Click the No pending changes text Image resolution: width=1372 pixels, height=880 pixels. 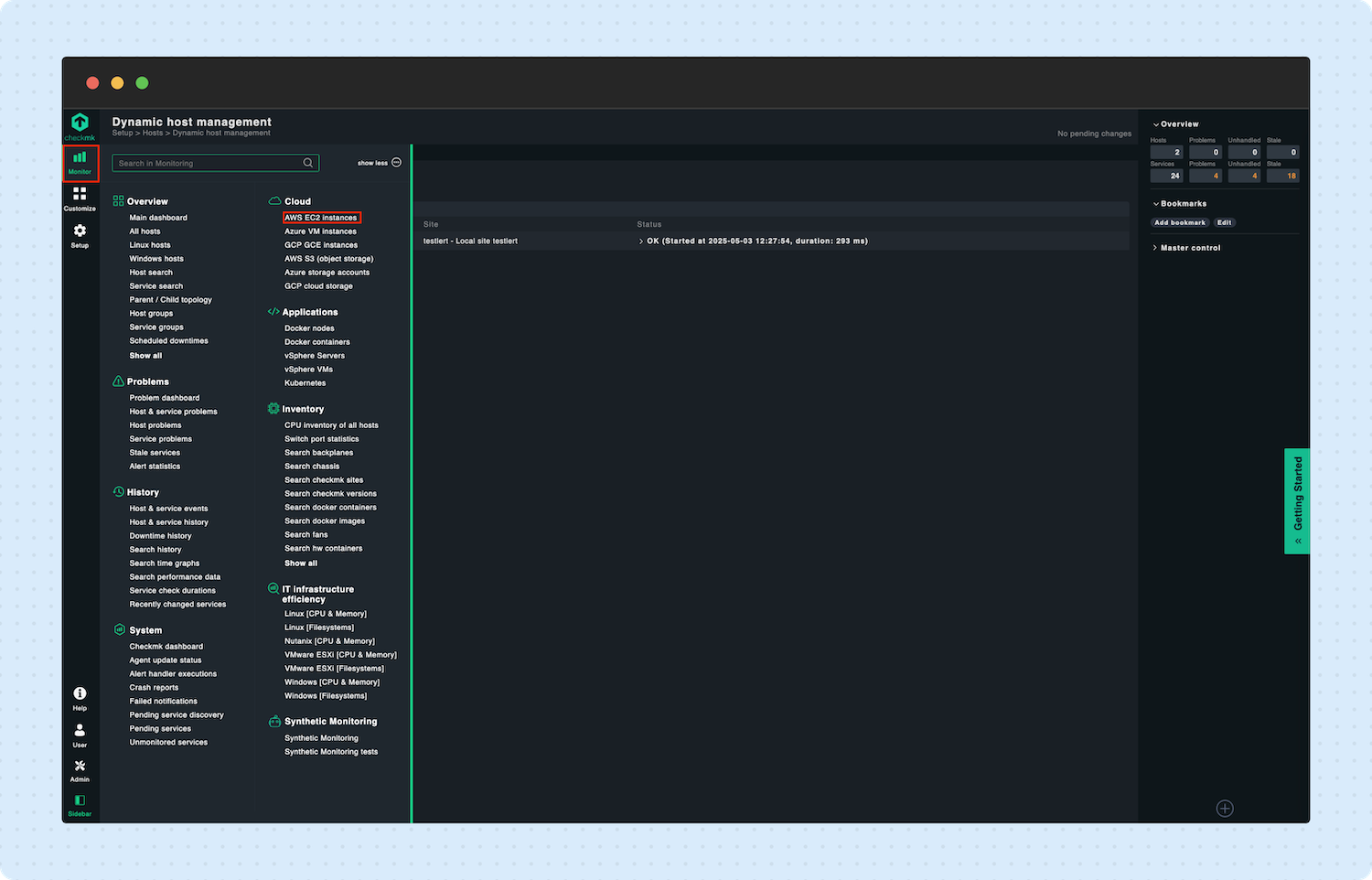tap(1094, 134)
